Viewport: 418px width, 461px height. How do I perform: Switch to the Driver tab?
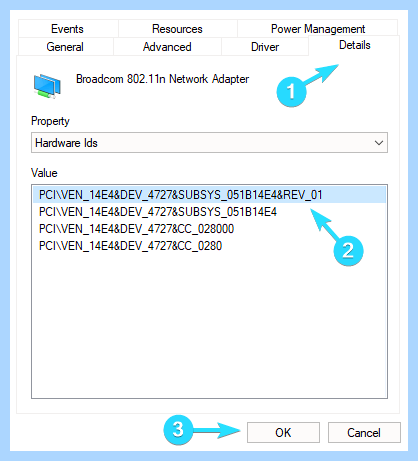coord(265,47)
